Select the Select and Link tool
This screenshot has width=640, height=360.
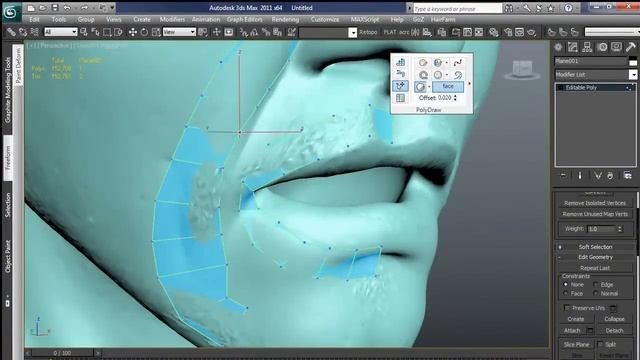coord(11,32)
